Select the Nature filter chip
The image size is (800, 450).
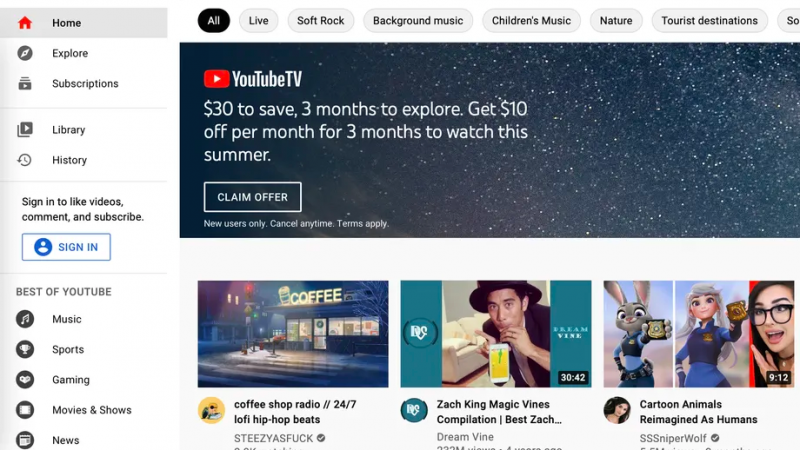(616, 21)
